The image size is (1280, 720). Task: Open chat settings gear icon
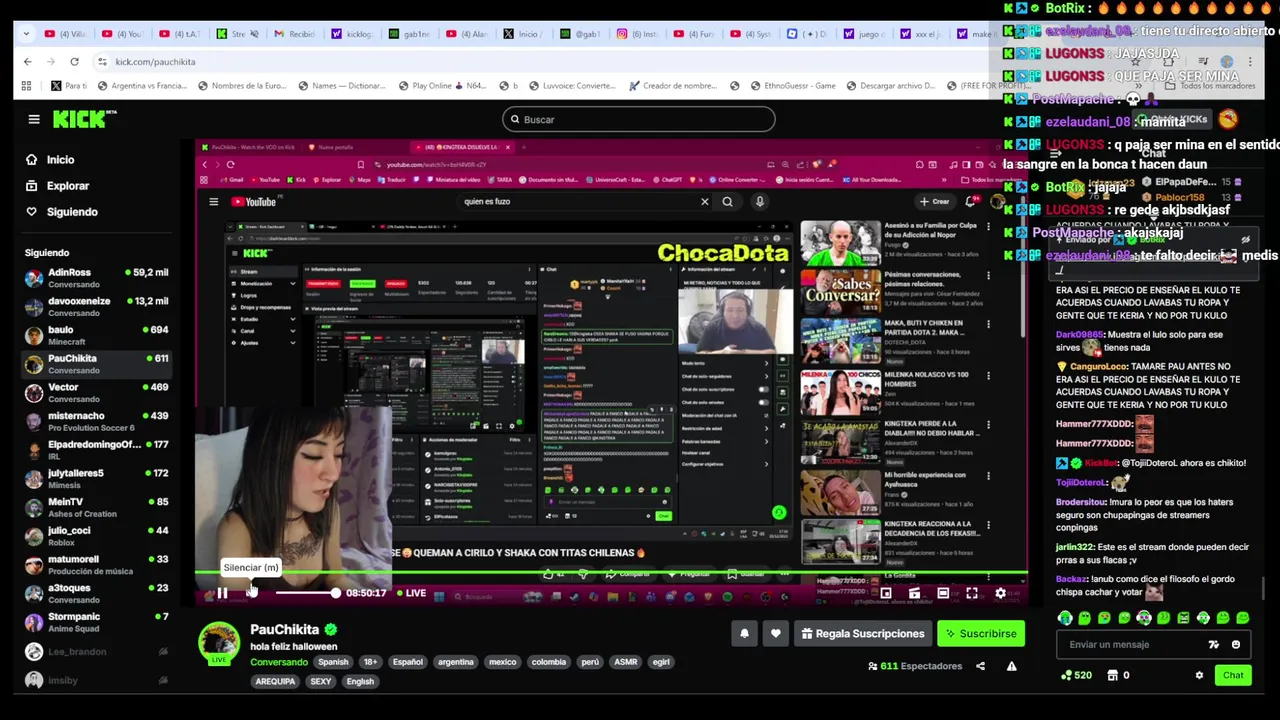1199,675
